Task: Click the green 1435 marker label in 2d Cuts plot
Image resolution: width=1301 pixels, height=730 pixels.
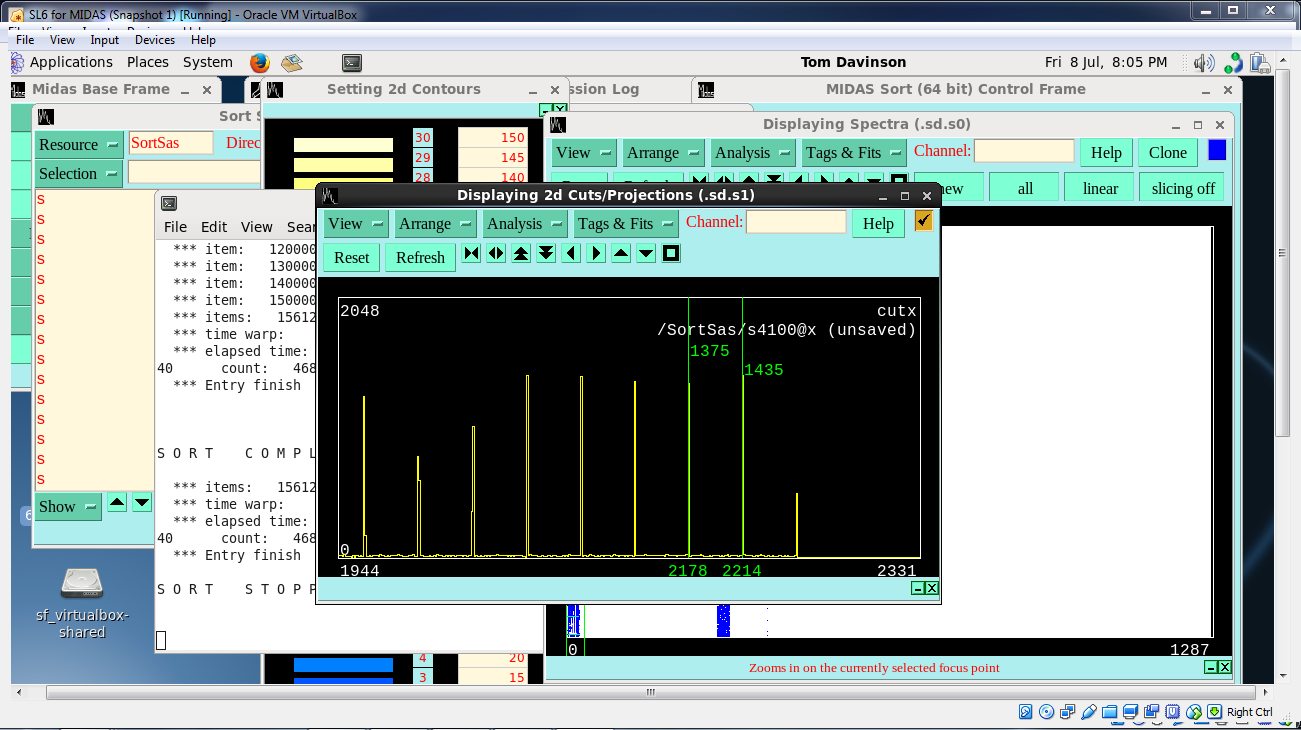Action: [764, 370]
